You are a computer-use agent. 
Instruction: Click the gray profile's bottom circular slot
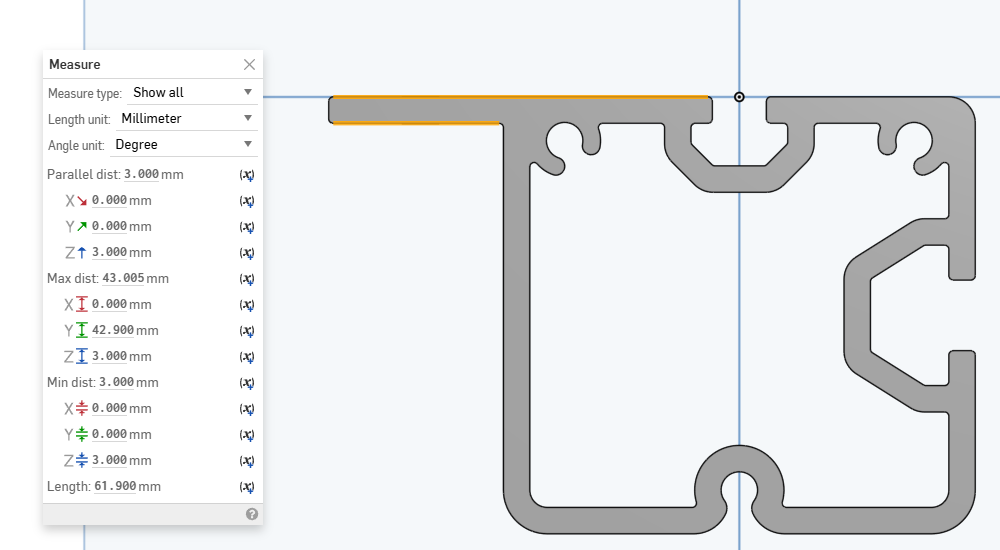tap(739, 482)
